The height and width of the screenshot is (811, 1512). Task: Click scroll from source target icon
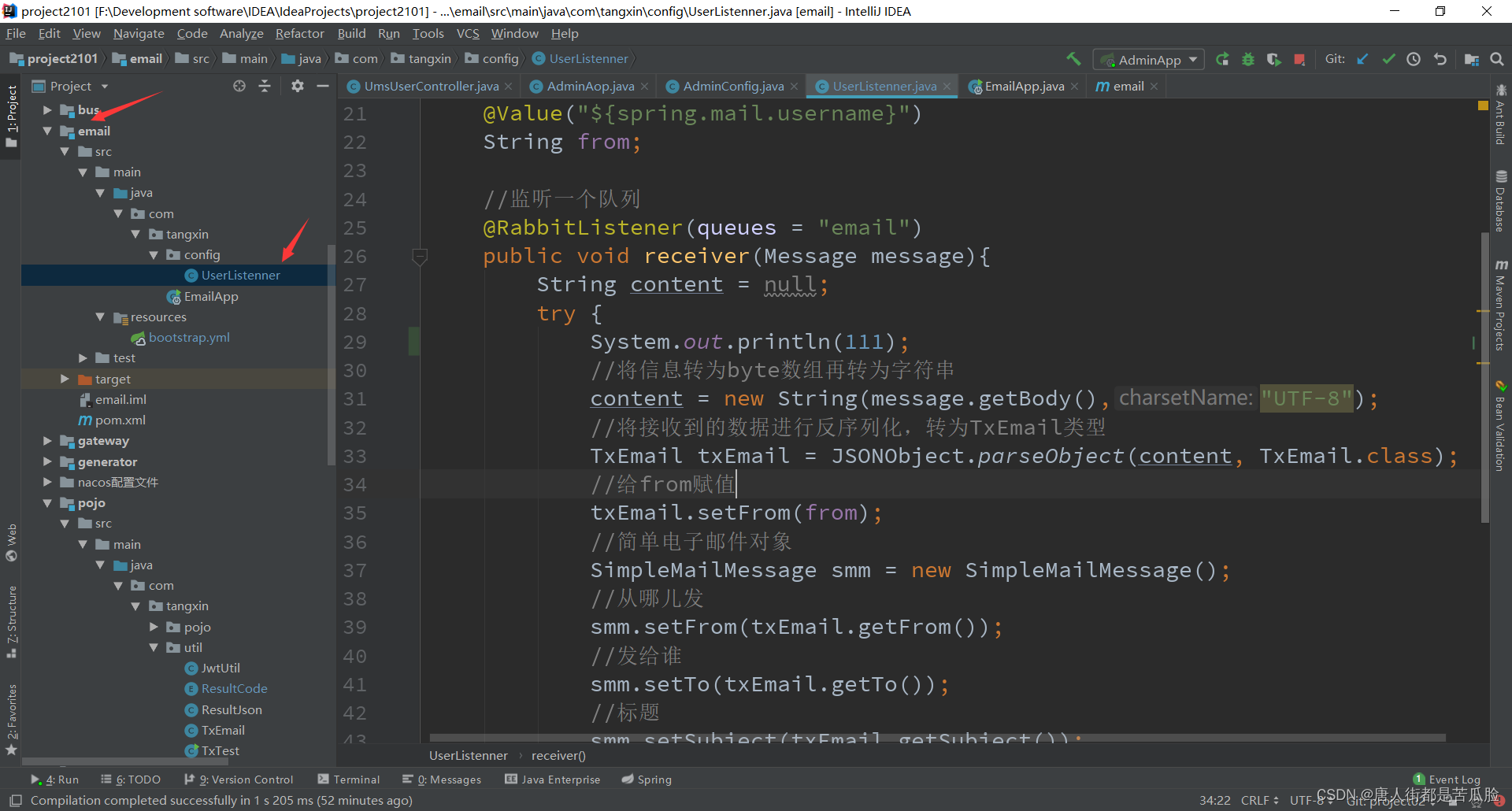239,86
